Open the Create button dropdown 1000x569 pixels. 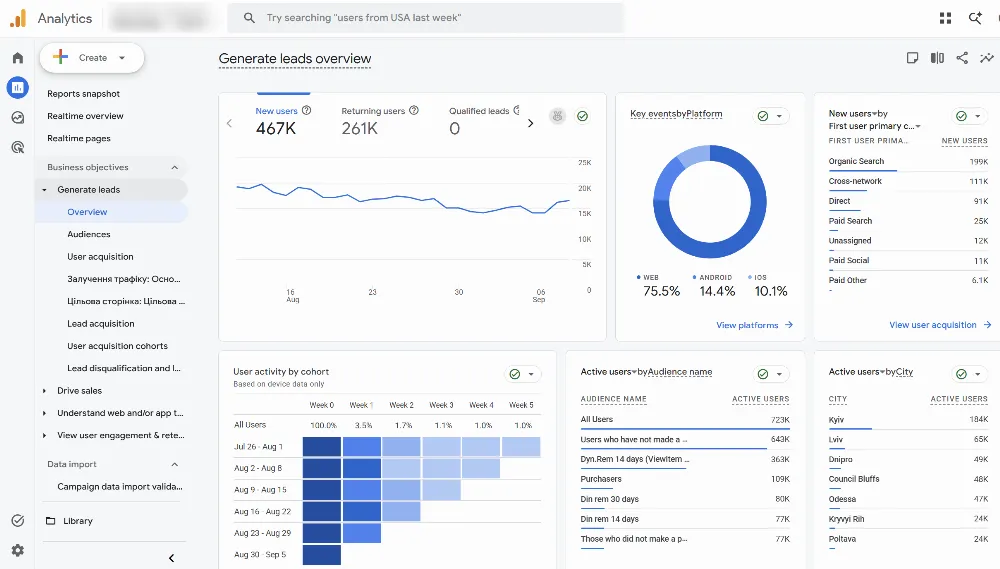coord(122,58)
